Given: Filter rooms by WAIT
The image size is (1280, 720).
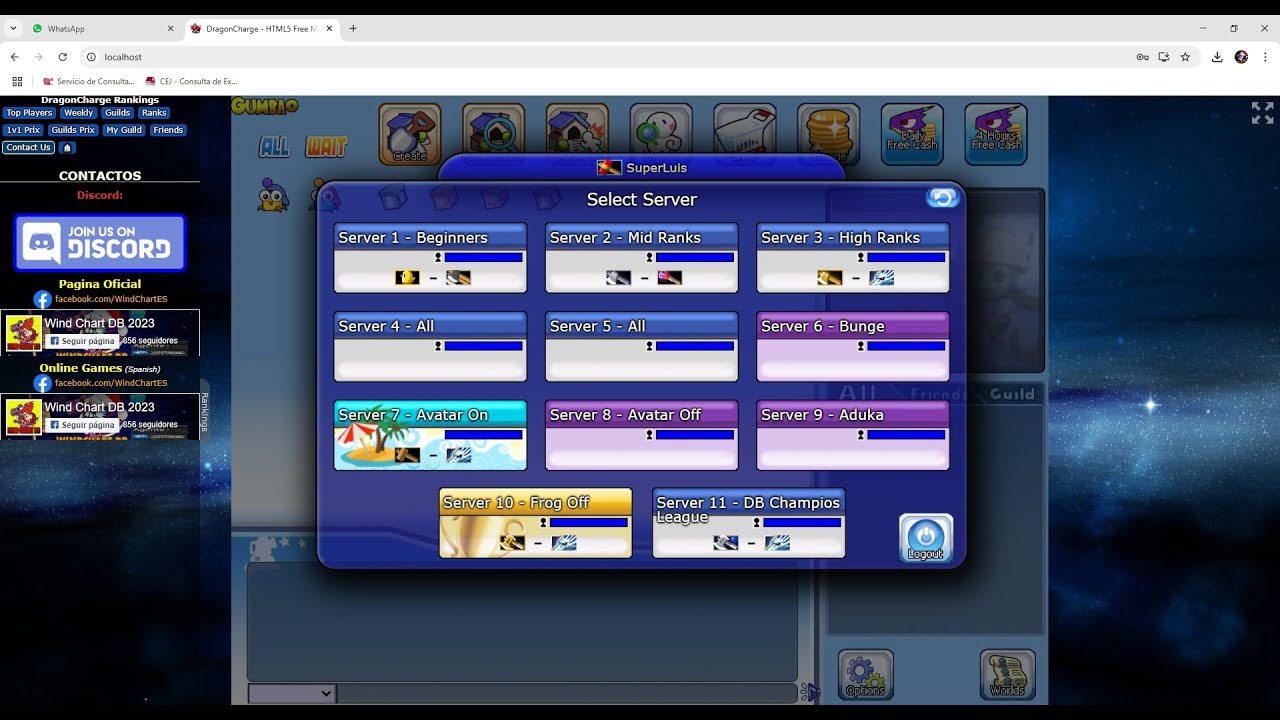Looking at the screenshot, I should [326, 147].
